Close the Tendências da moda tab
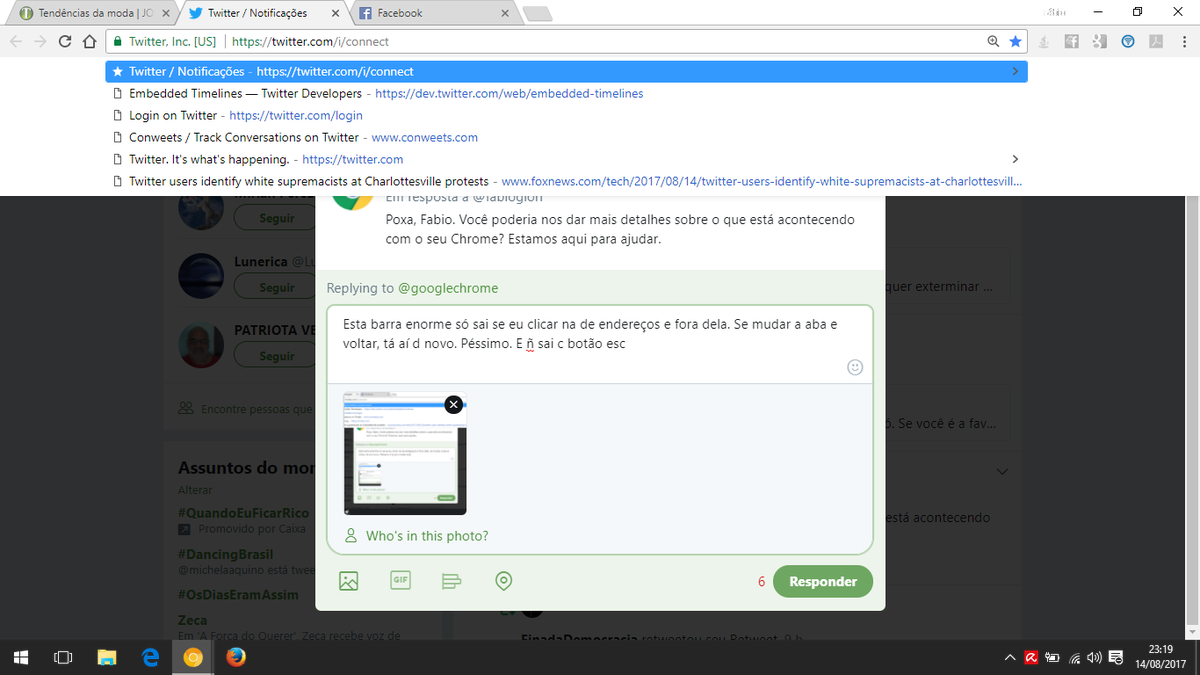The height and width of the screenshot is (675, 1200). tap(166, 13)
